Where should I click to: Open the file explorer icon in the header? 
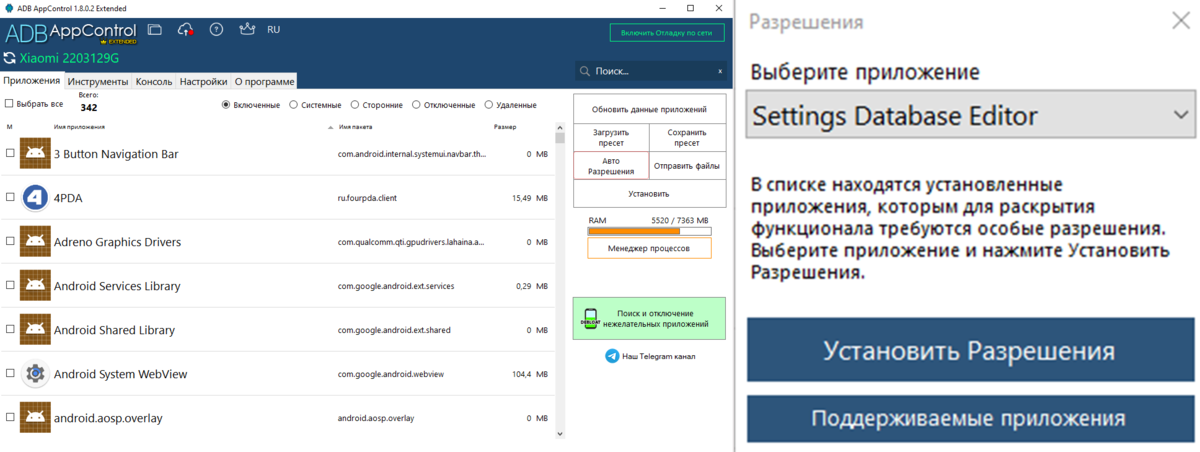154,30
